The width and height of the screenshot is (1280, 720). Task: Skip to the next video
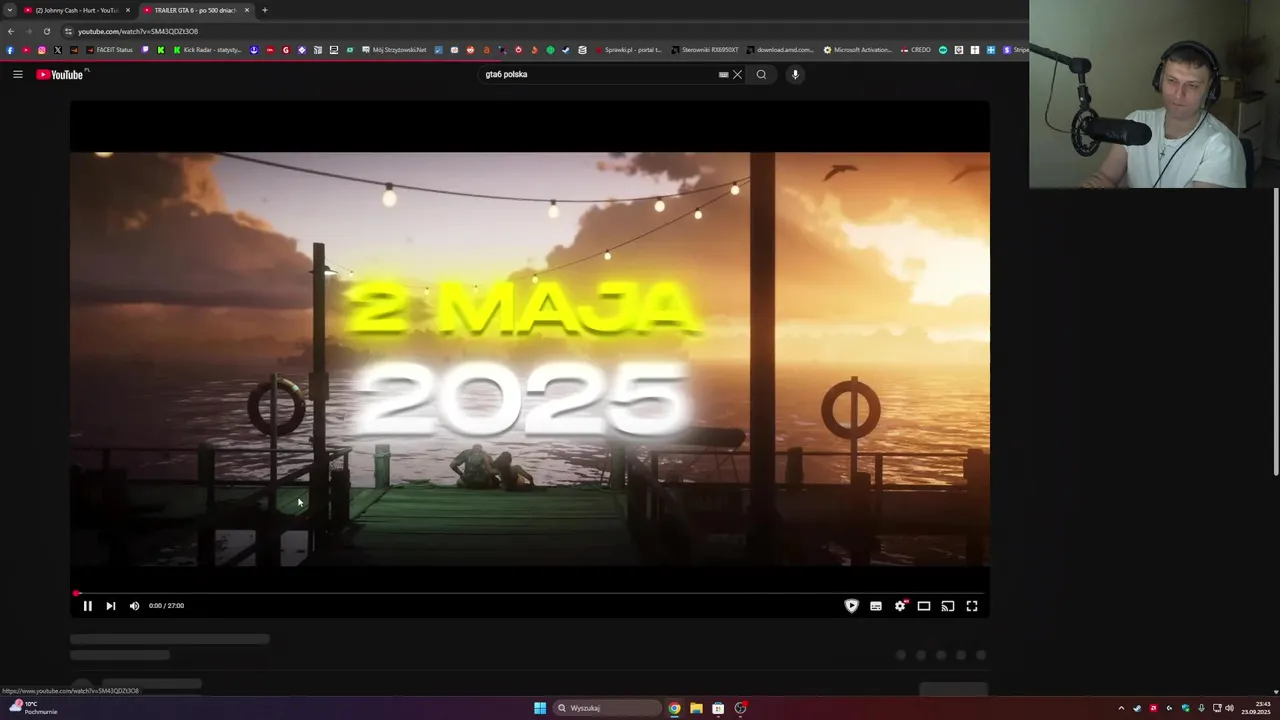pyautogui.click(x=110, y=606)
